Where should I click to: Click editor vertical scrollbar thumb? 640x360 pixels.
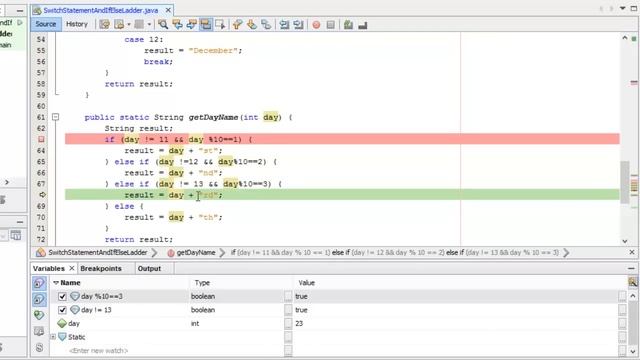click(x=624, y=182)
